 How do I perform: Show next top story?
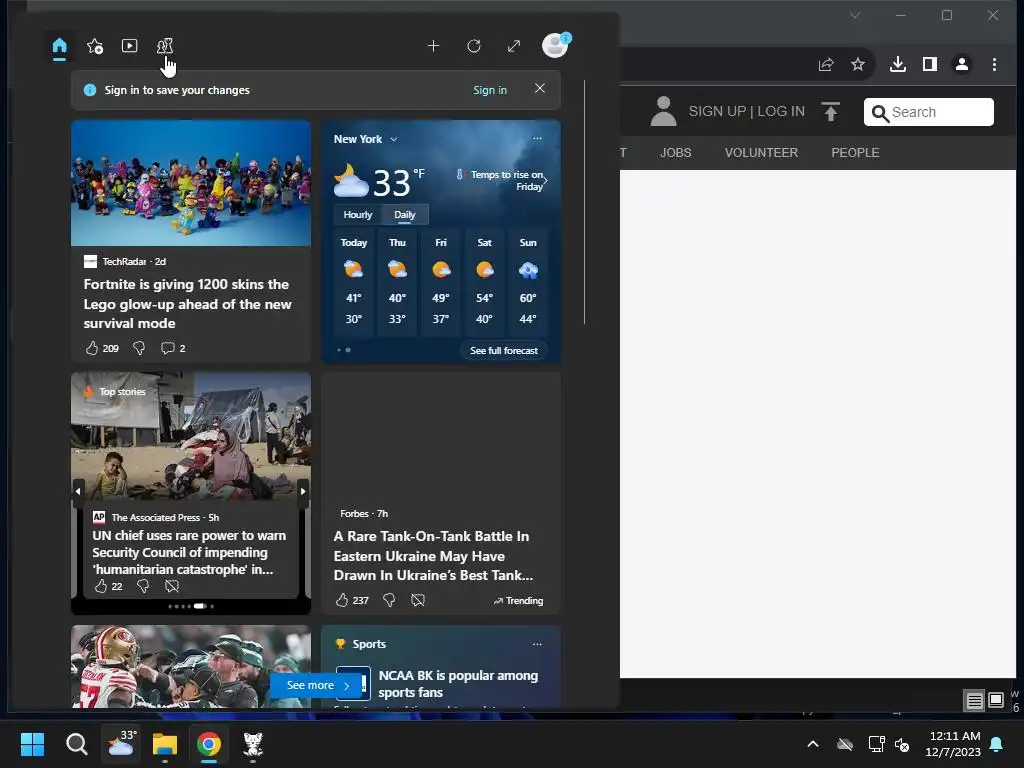pos(303,491)
